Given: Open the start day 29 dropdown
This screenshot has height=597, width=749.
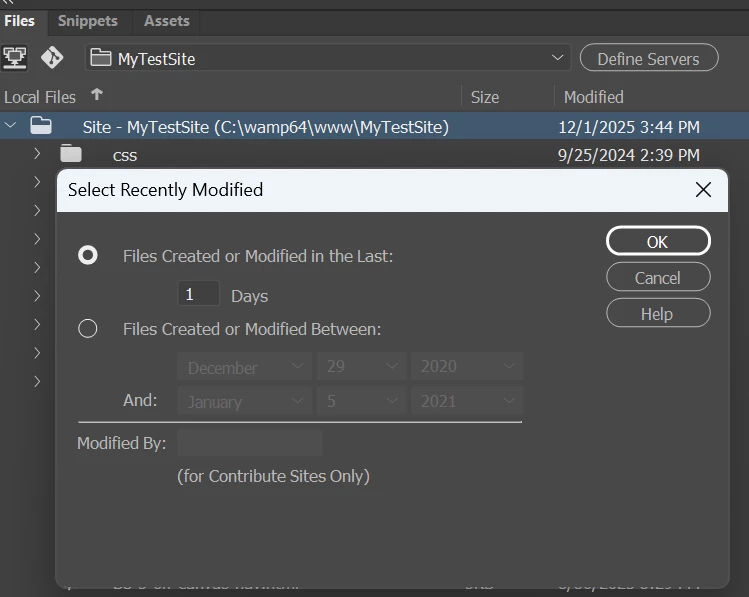Looking at the screenshot, I should (x=362, y=366).
